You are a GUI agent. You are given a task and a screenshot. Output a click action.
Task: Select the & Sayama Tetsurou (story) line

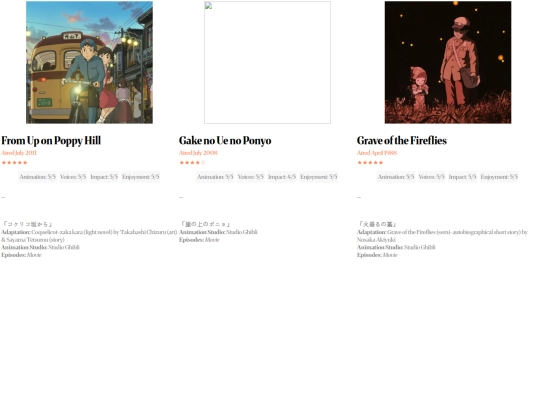[33, 240]
